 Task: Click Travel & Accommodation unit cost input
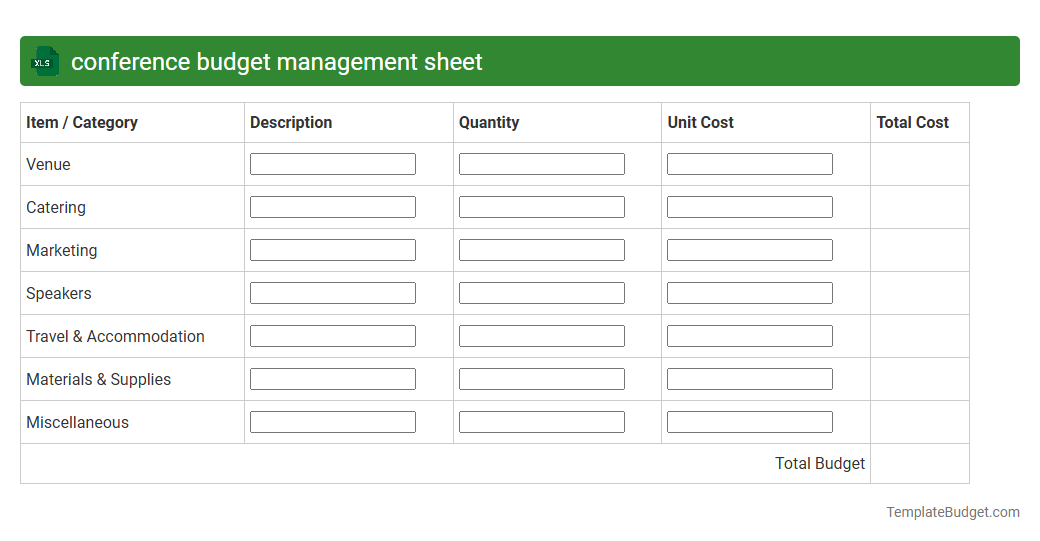[x=750, y=336]
